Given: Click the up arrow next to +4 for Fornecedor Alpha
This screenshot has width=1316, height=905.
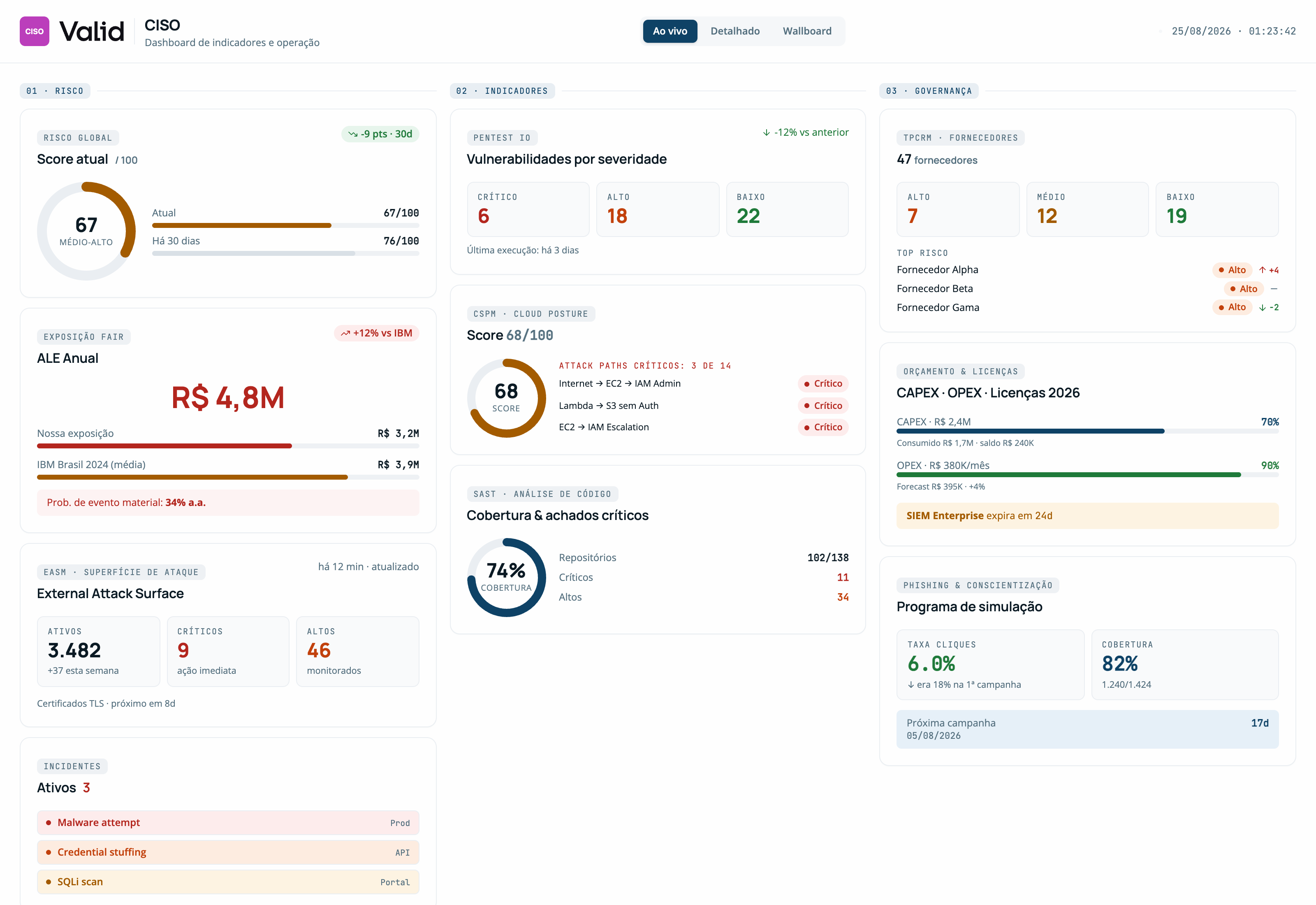Looking at the screenshot, I should pos(1262,270).
